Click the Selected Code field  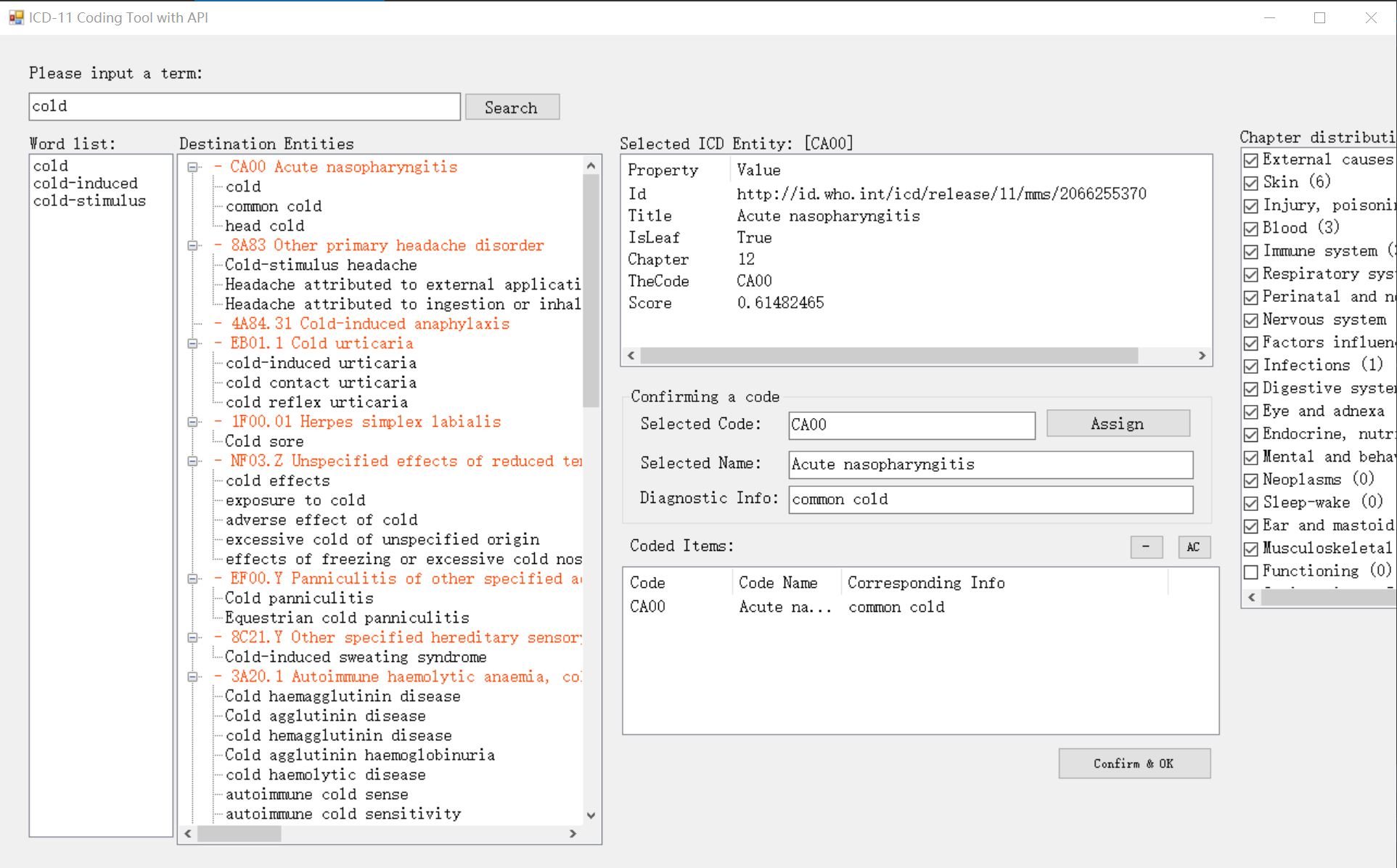pos(911,425)
